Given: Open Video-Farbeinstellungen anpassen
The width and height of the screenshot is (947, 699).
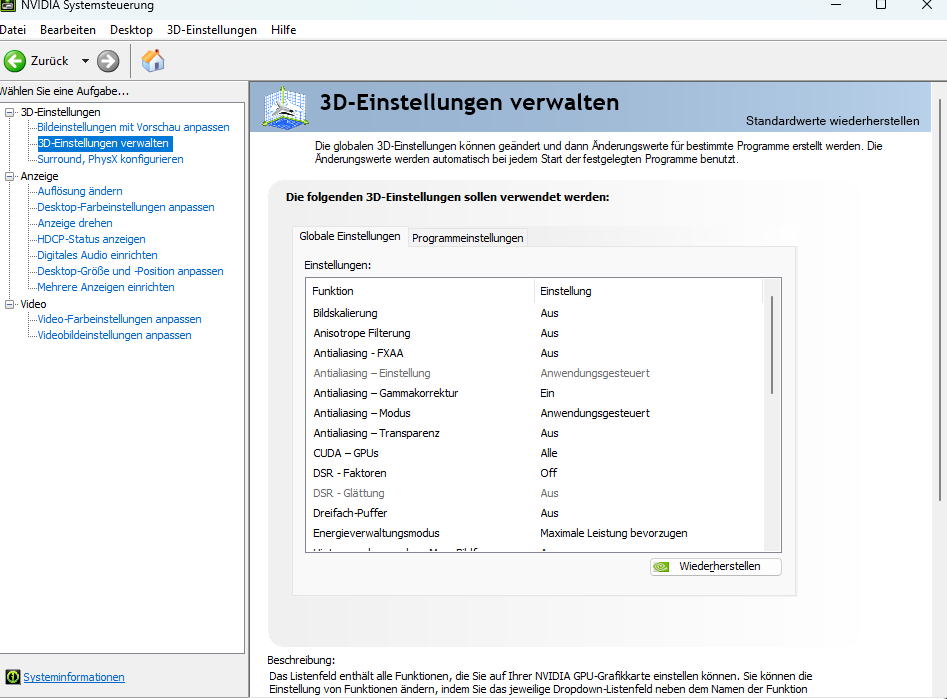Looking at the screenshot, I should click(120, 320).
